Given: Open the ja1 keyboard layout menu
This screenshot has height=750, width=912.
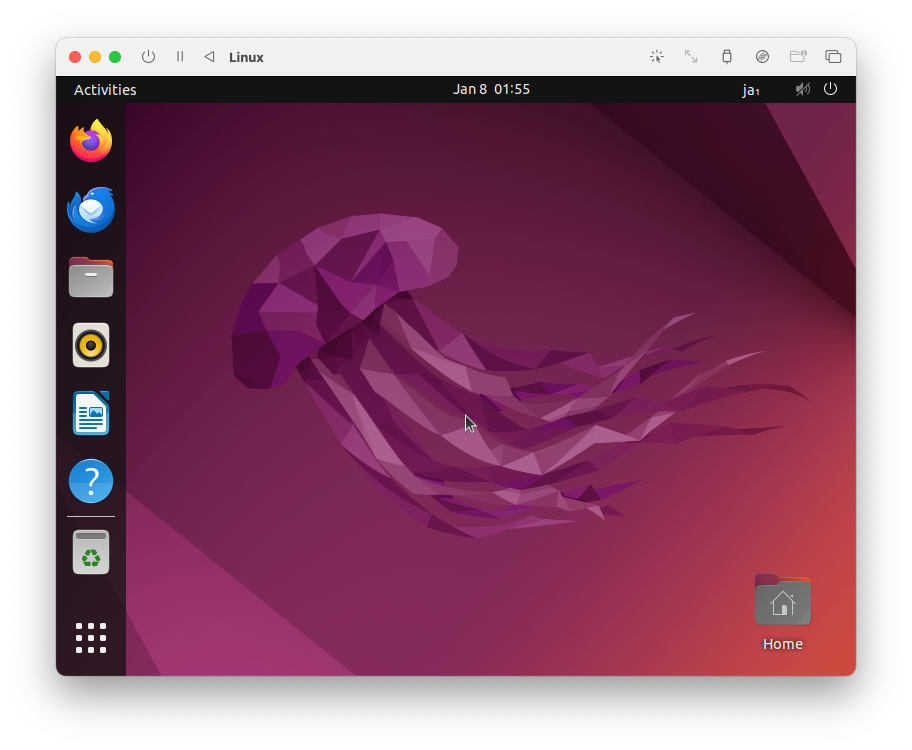Looking at the screenshot, I should click(751, 89).
